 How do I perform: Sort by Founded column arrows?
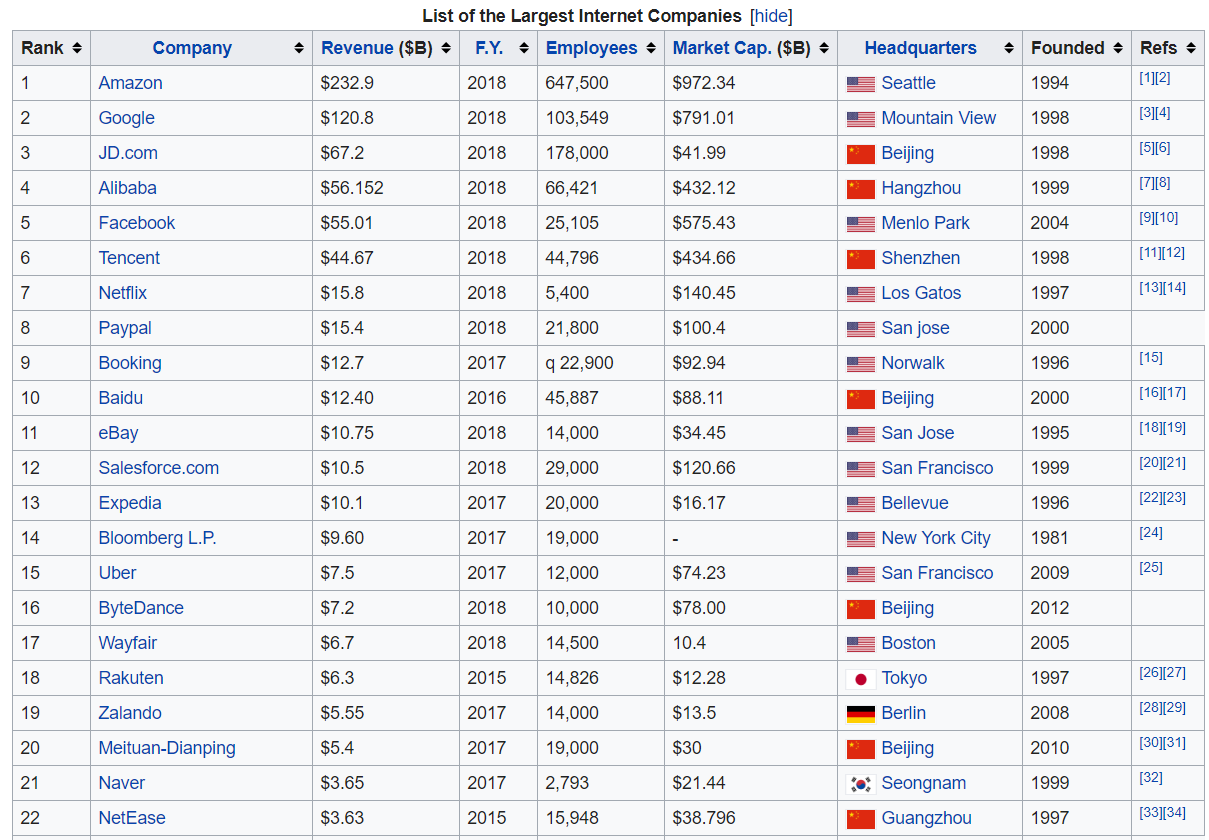[x=1119, y=48]
